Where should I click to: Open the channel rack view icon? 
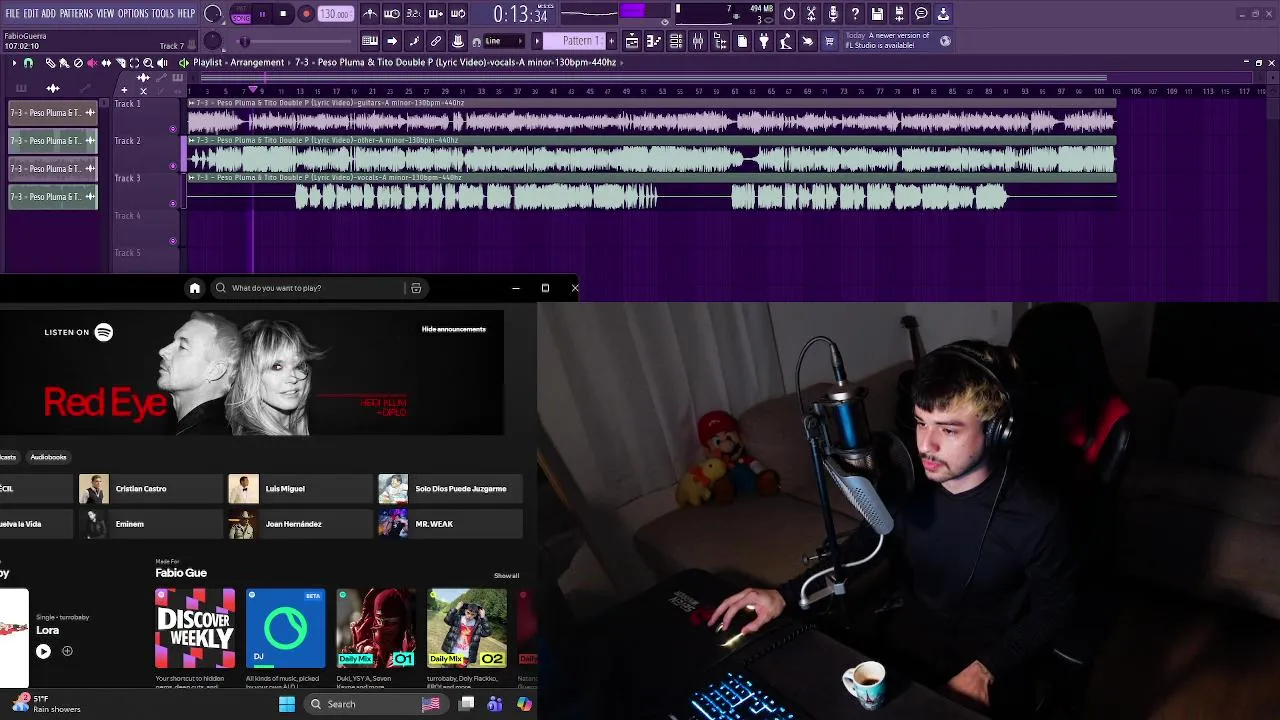coord(676,41)
